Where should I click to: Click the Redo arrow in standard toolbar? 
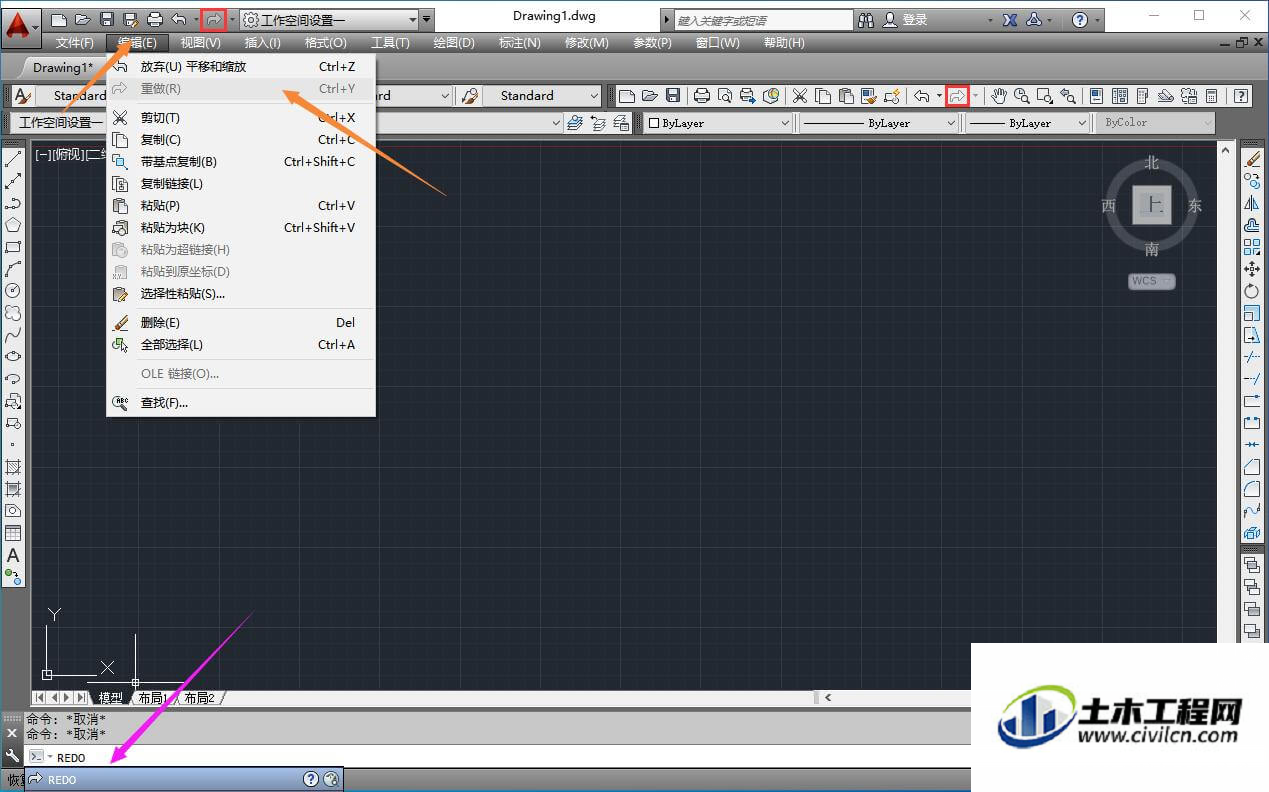tap(957, 96)
